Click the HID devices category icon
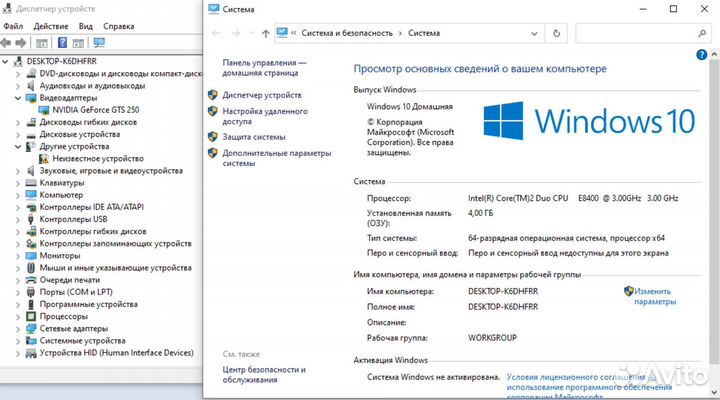The height and width of the screenshot is (400, 720). [31, 353]
